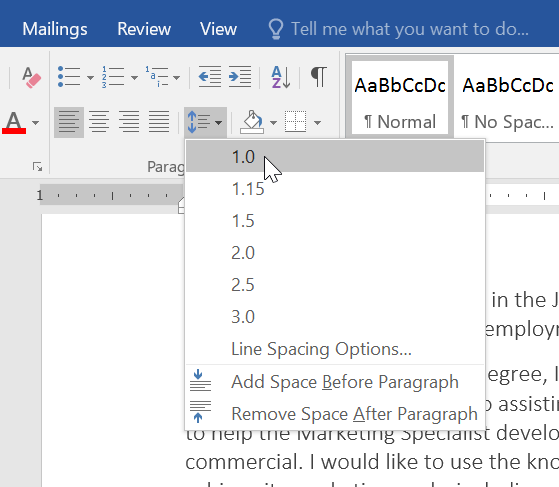Open the Mailings ribbon tab
Screen dimensions: 559x487
(55, 29)
